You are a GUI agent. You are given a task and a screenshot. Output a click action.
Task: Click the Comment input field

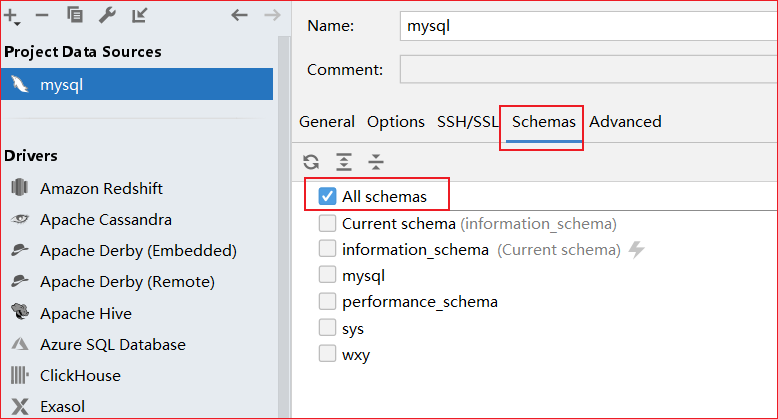tap(588, 70)
